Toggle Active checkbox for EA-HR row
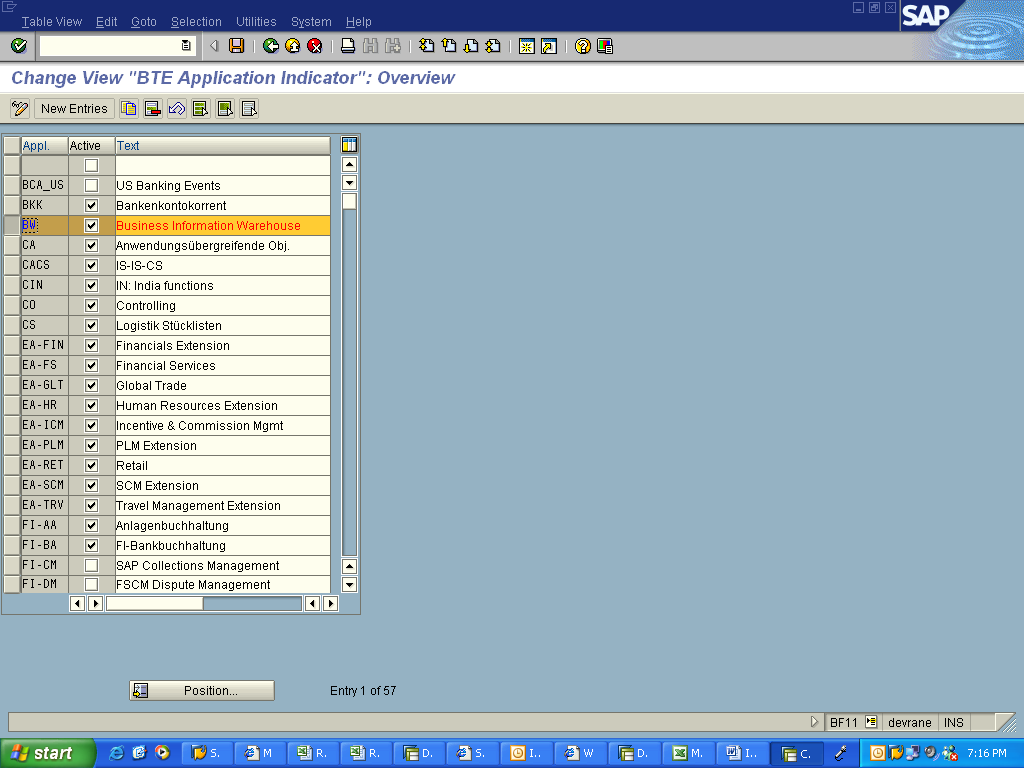The height and width of the screenshot is (768, 1024). click(x=91, y=406)
